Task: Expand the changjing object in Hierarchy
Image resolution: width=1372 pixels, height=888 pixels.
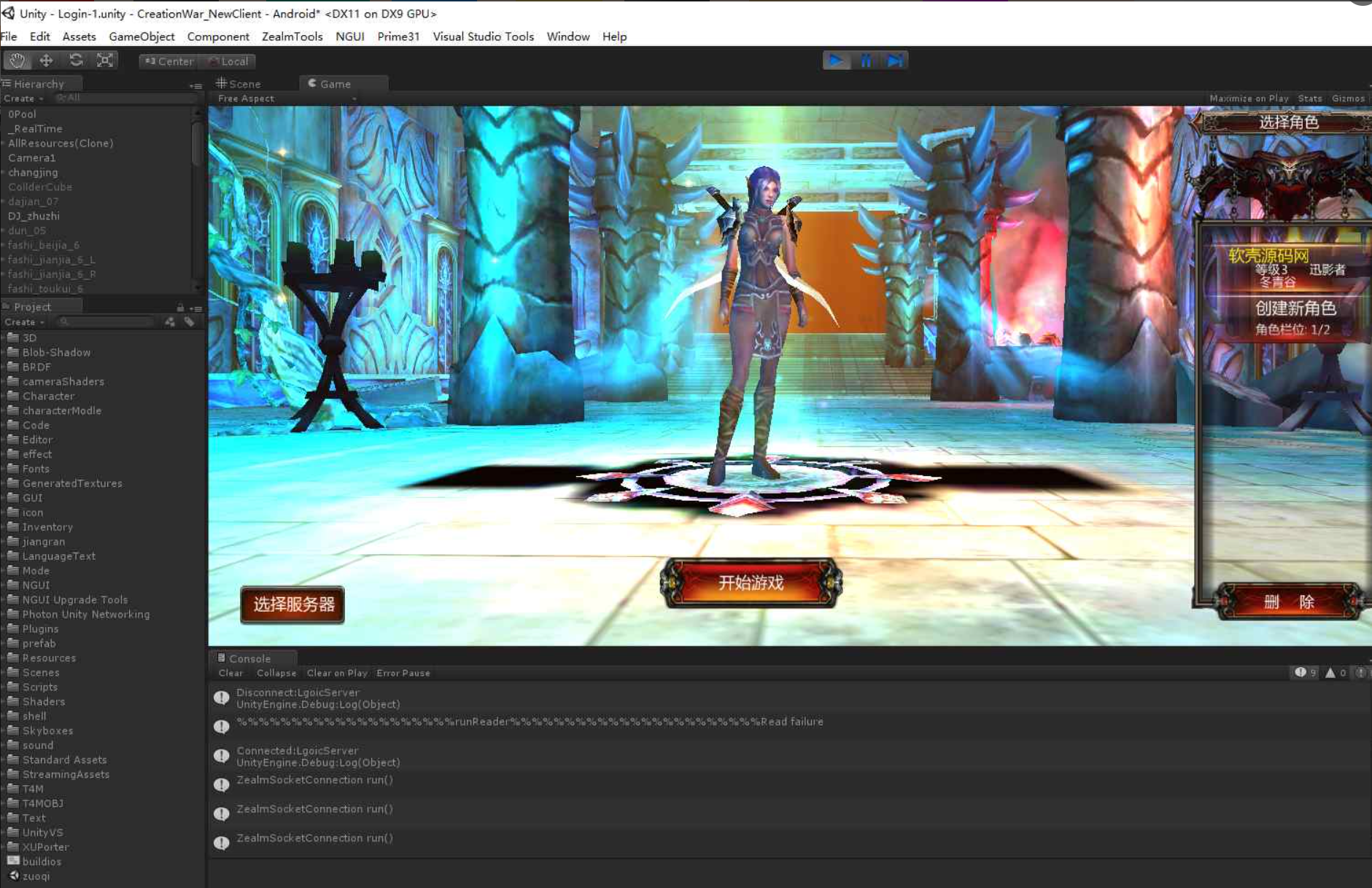Action: (4, 173)
